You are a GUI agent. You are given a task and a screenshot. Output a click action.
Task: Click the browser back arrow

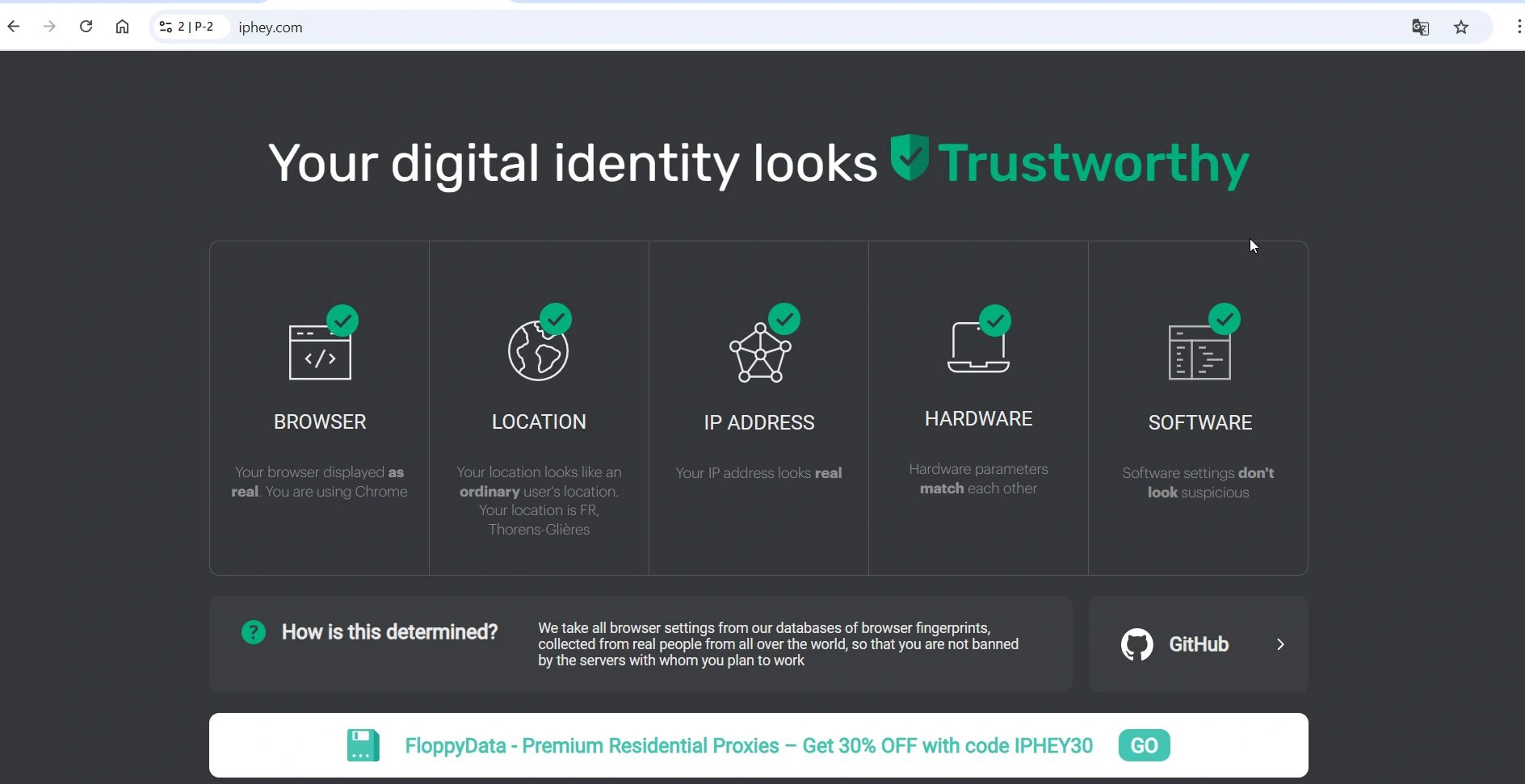(14, 27)
